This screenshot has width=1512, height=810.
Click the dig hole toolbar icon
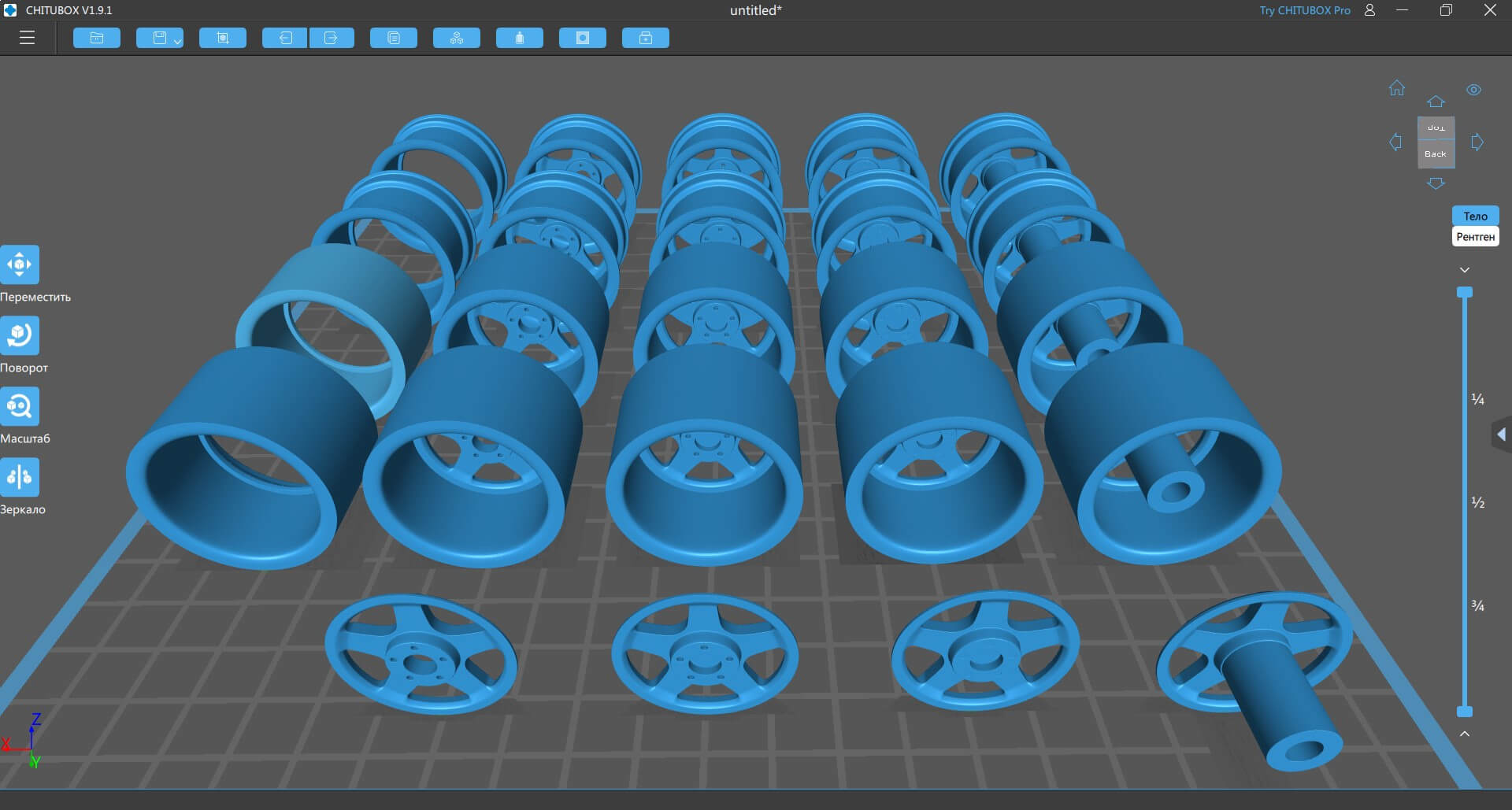[x=582, y=38]
